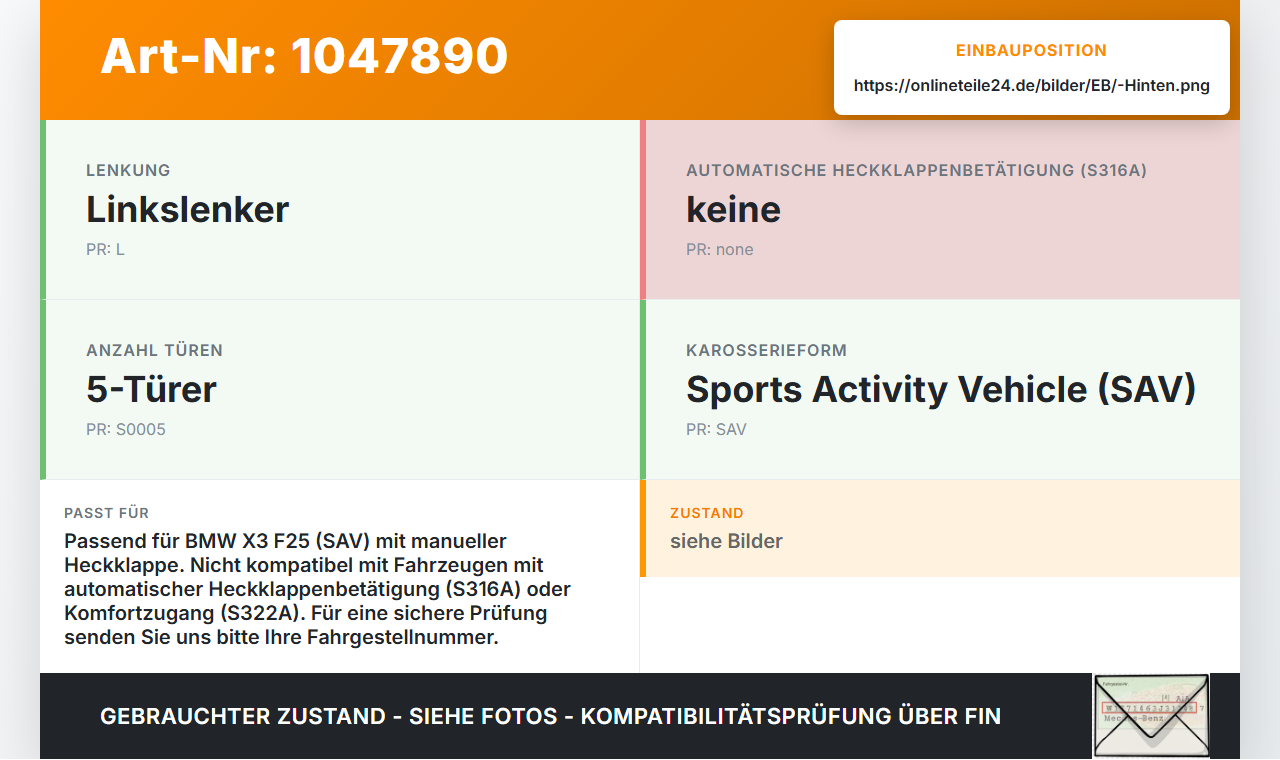The width and height of the screenshot is (1280, 760).
Task: Click the PR: none code
Action: click(x=720, y=249)
